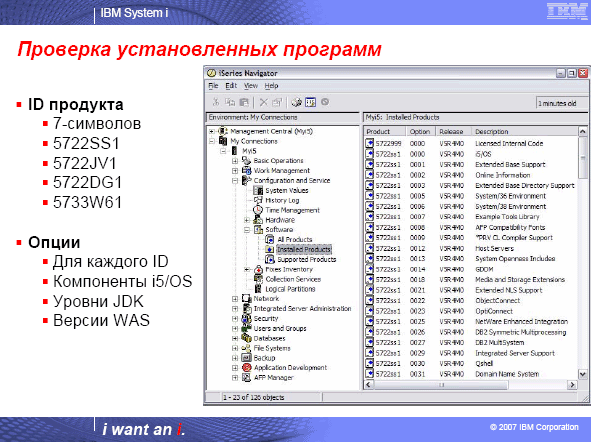
Task: Expand the File Systems node
Action: pyautogui.click(x=235, y=348)
